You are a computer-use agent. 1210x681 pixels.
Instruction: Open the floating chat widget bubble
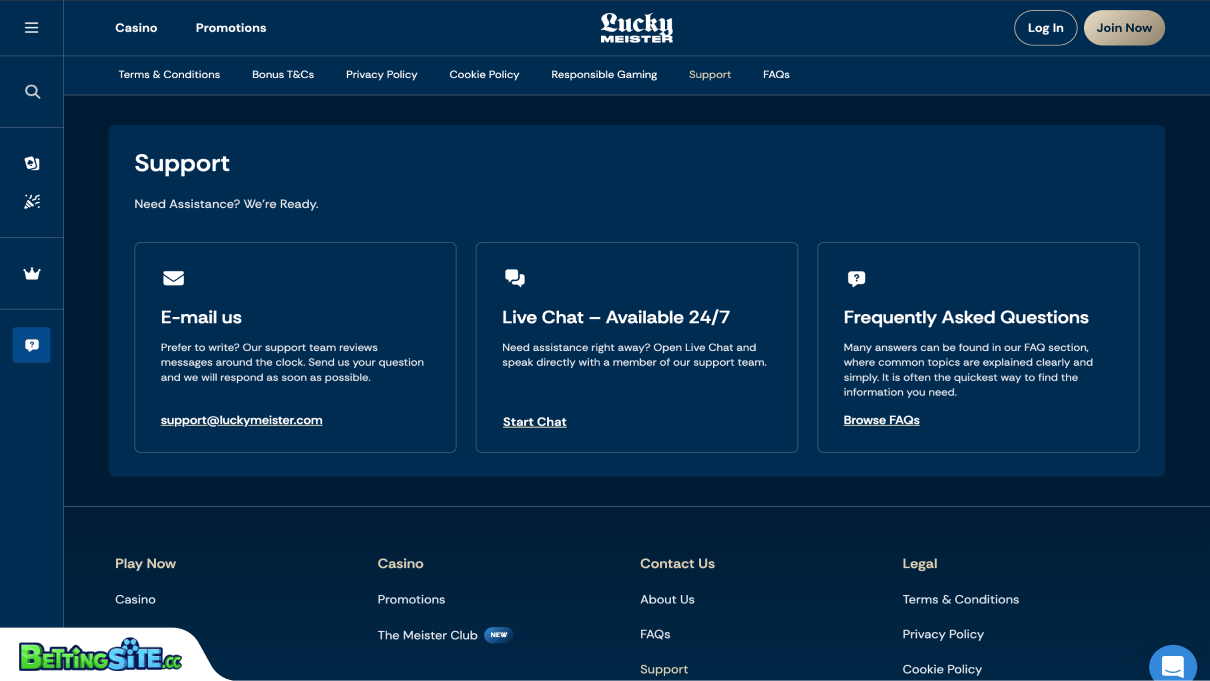tap(1173, 665)
